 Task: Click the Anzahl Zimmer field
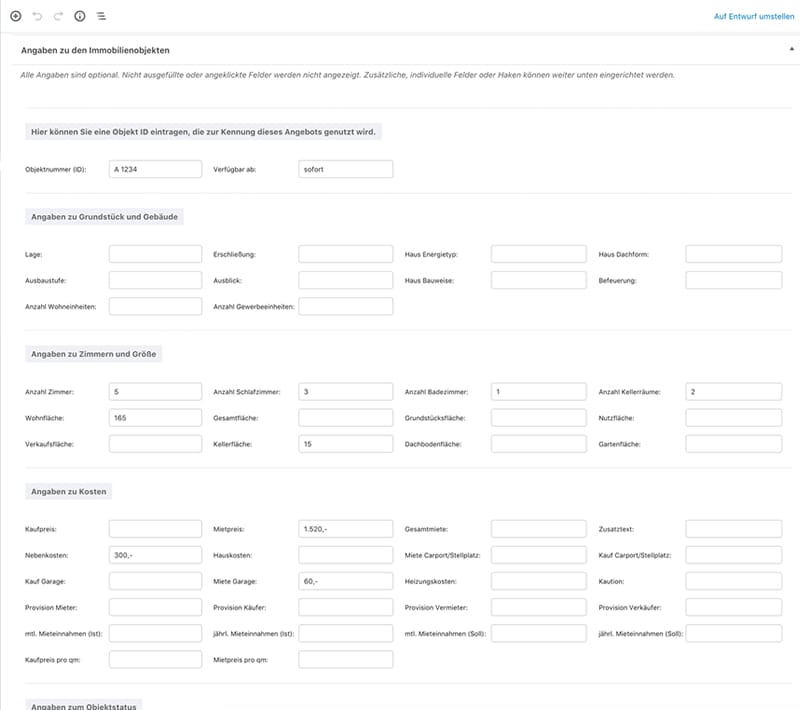click(x=155, y=391)
